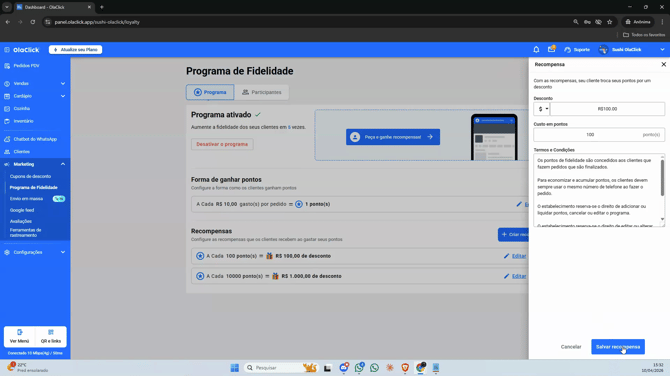This screenshot has height=376, width=670.
Task: Click the phone preview thumbnail
Action: coord(494,137)
